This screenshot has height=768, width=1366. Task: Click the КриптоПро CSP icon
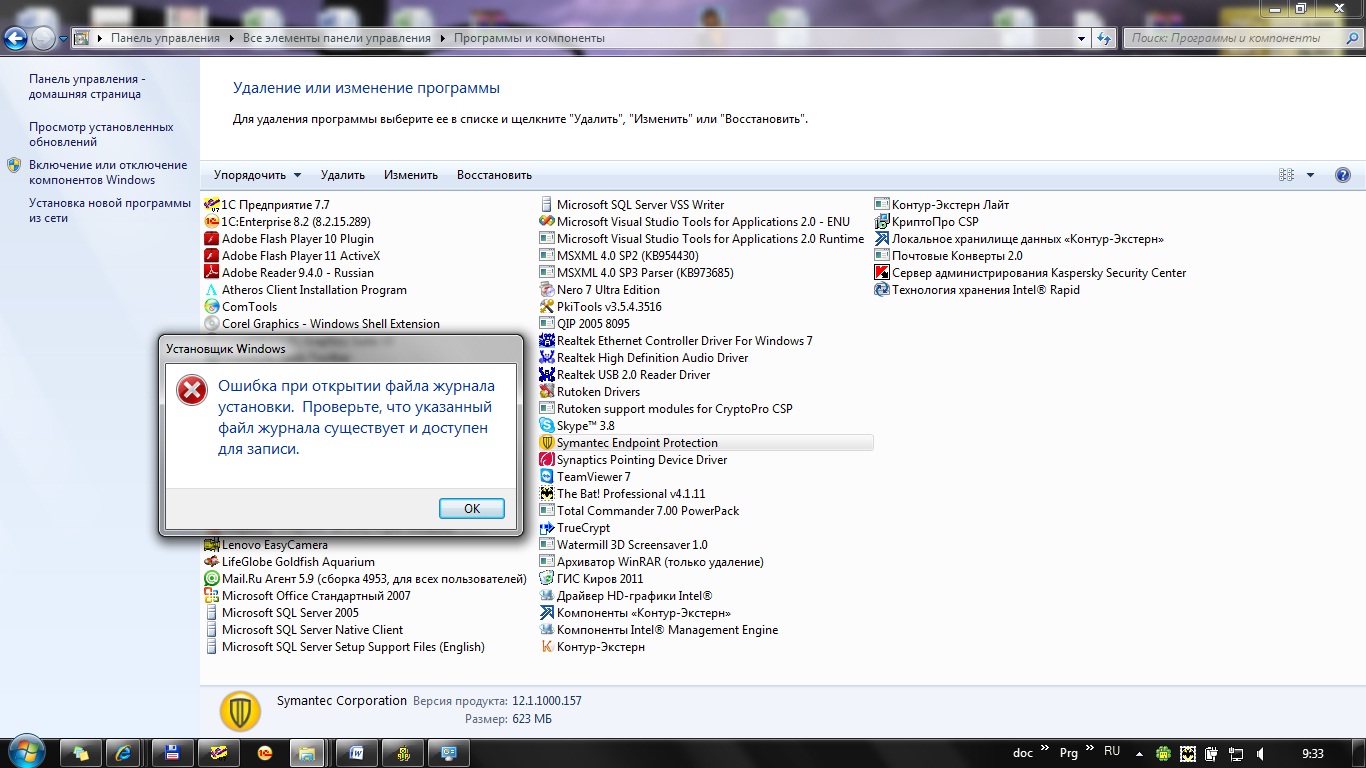882,222
